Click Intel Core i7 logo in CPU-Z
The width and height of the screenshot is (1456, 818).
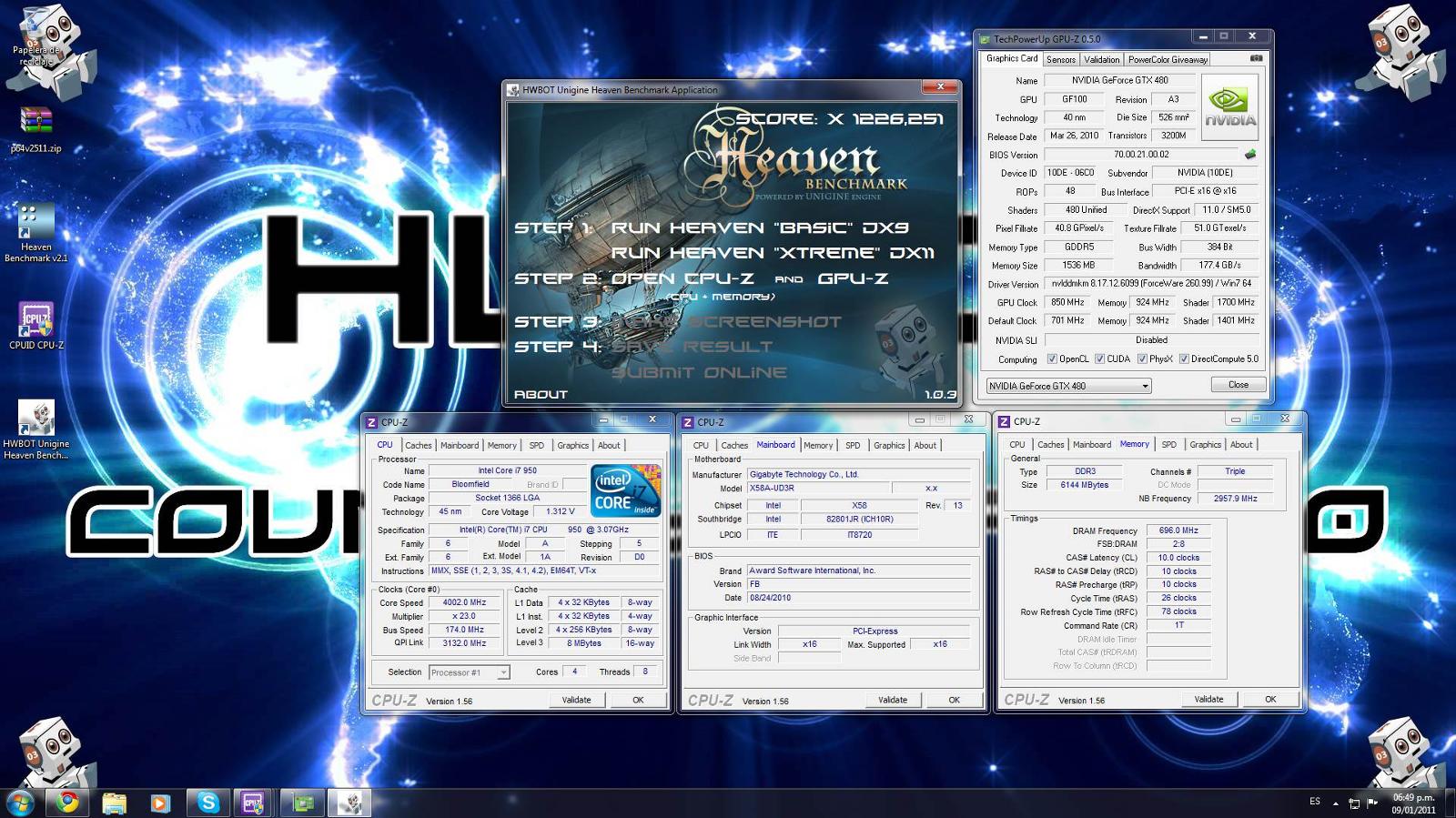pos(625,490)
